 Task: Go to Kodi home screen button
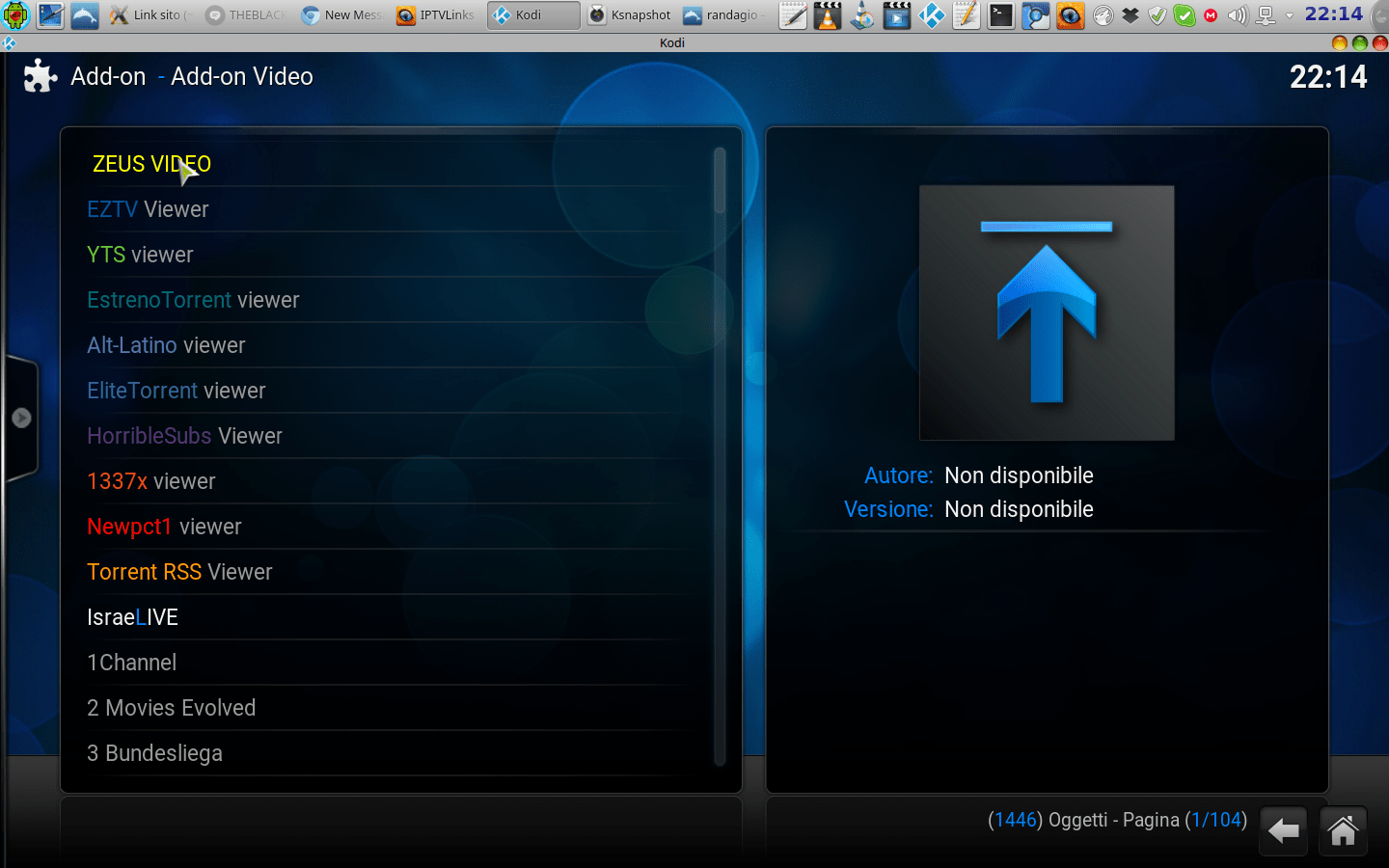[1344, 830]
